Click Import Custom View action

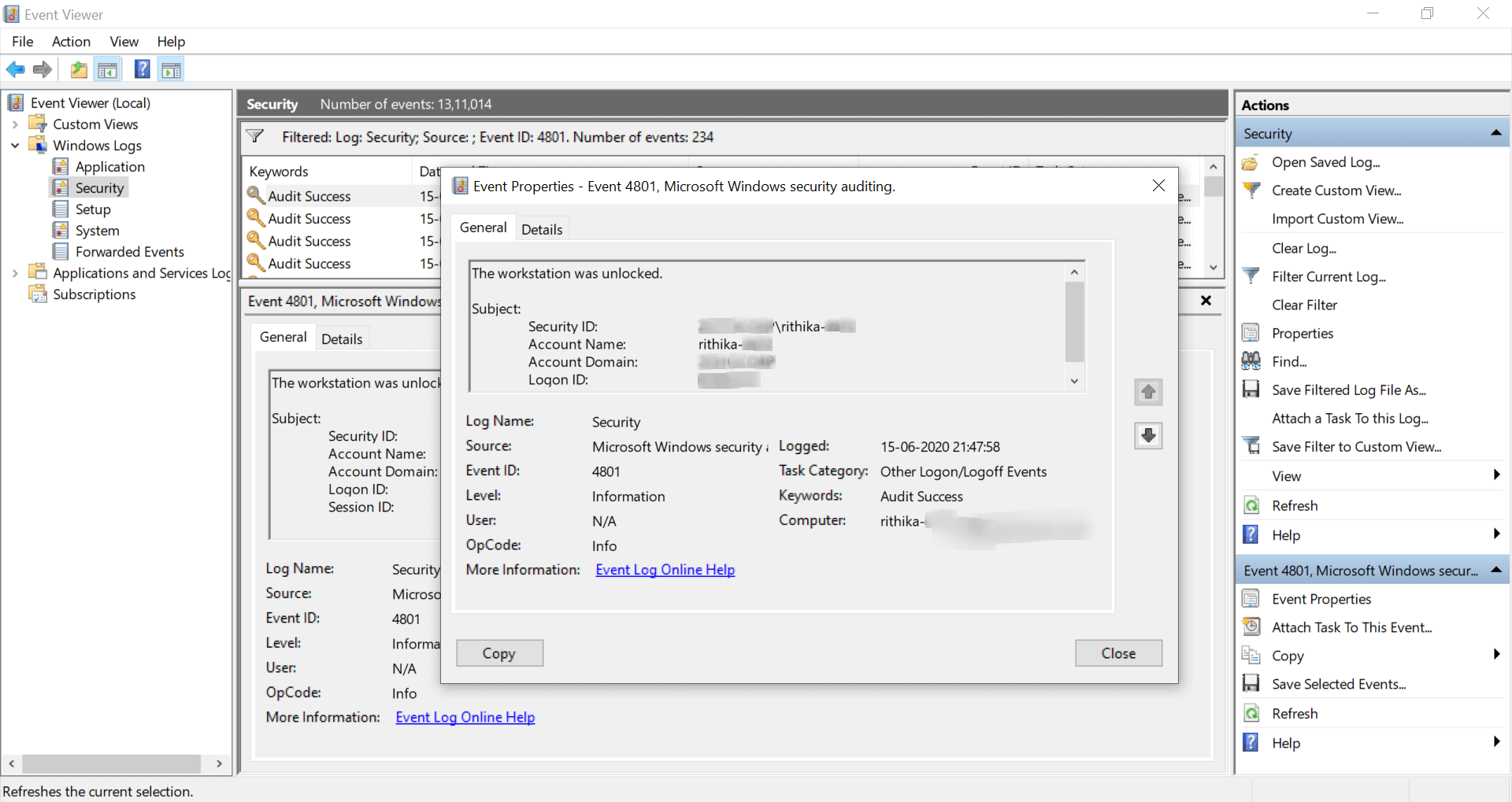tap(1338, 219)
